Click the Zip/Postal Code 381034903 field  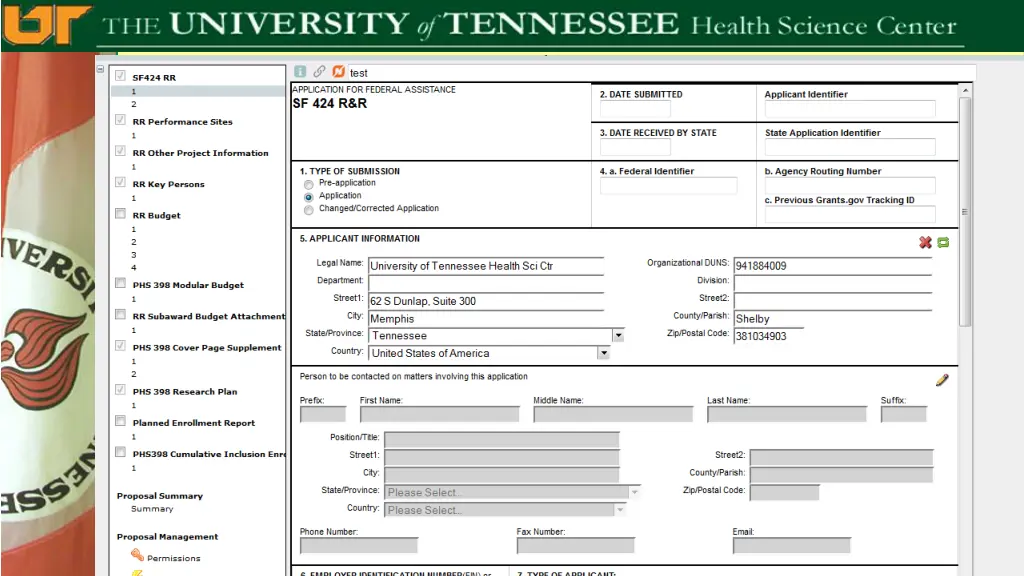point(769,336)
